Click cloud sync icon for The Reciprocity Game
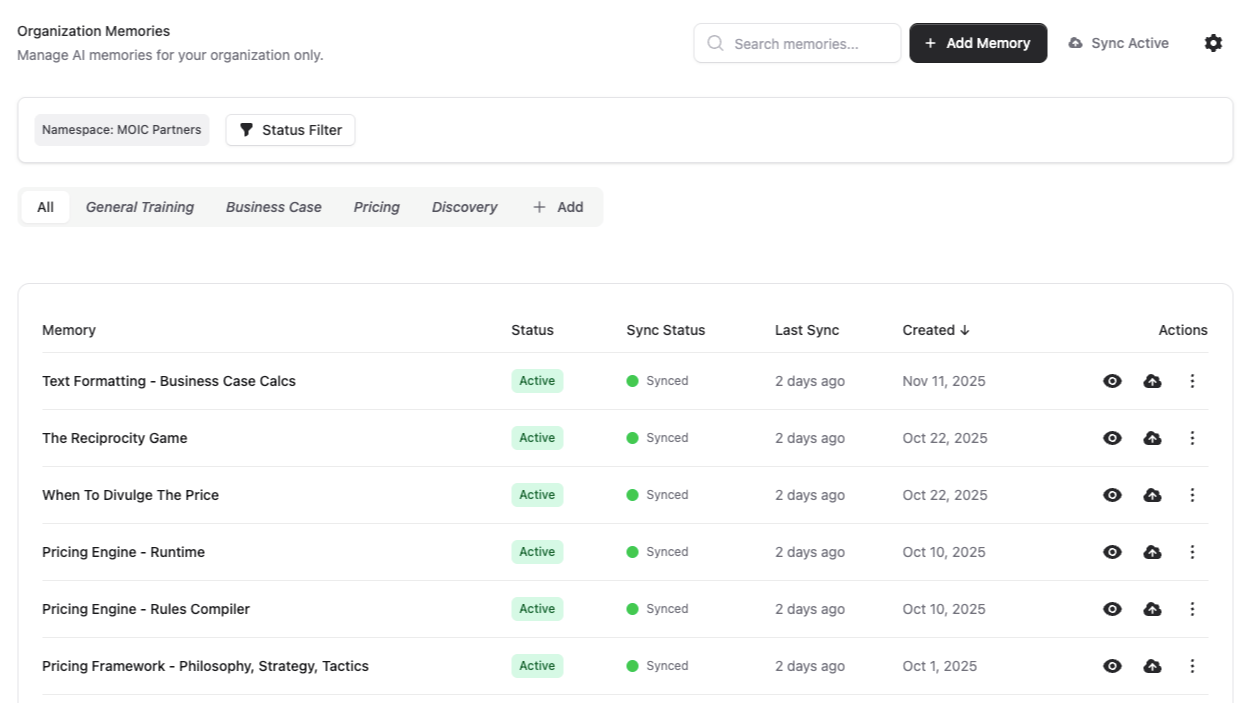 coord(1152,438)
